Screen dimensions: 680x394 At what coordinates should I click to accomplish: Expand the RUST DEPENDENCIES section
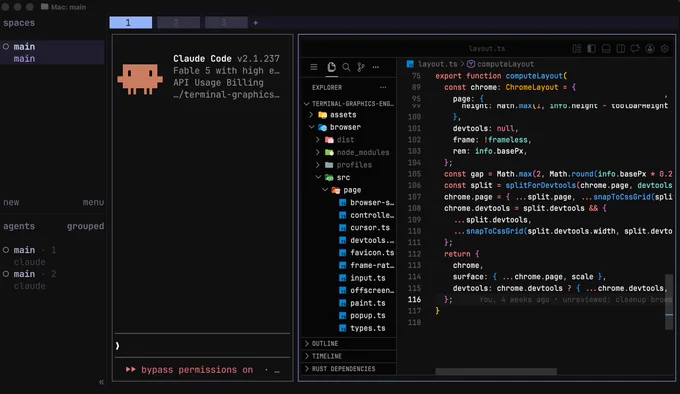pos(348,368)
